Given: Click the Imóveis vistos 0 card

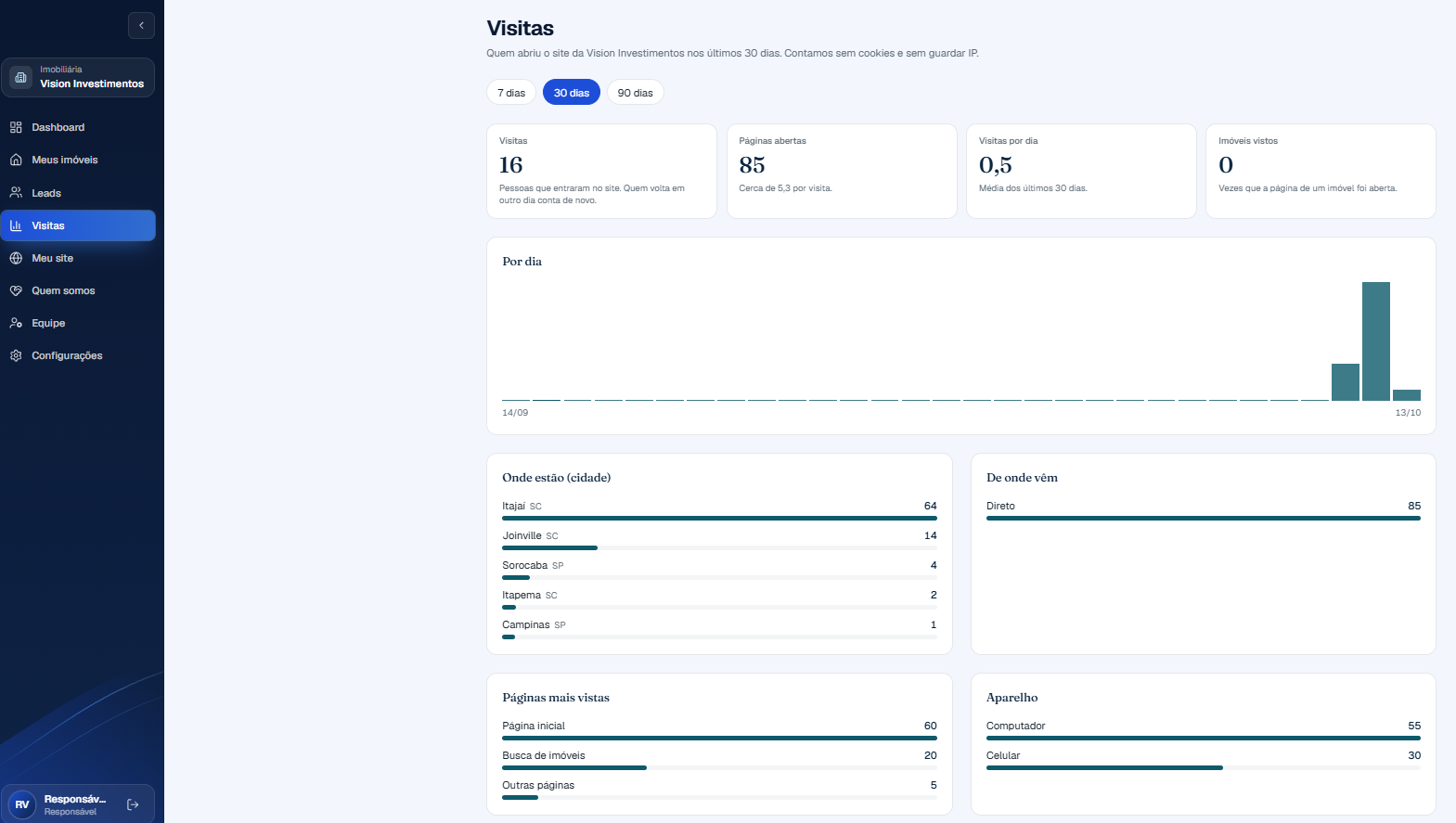Looking at the screenshot, I should click(1321, 172).
